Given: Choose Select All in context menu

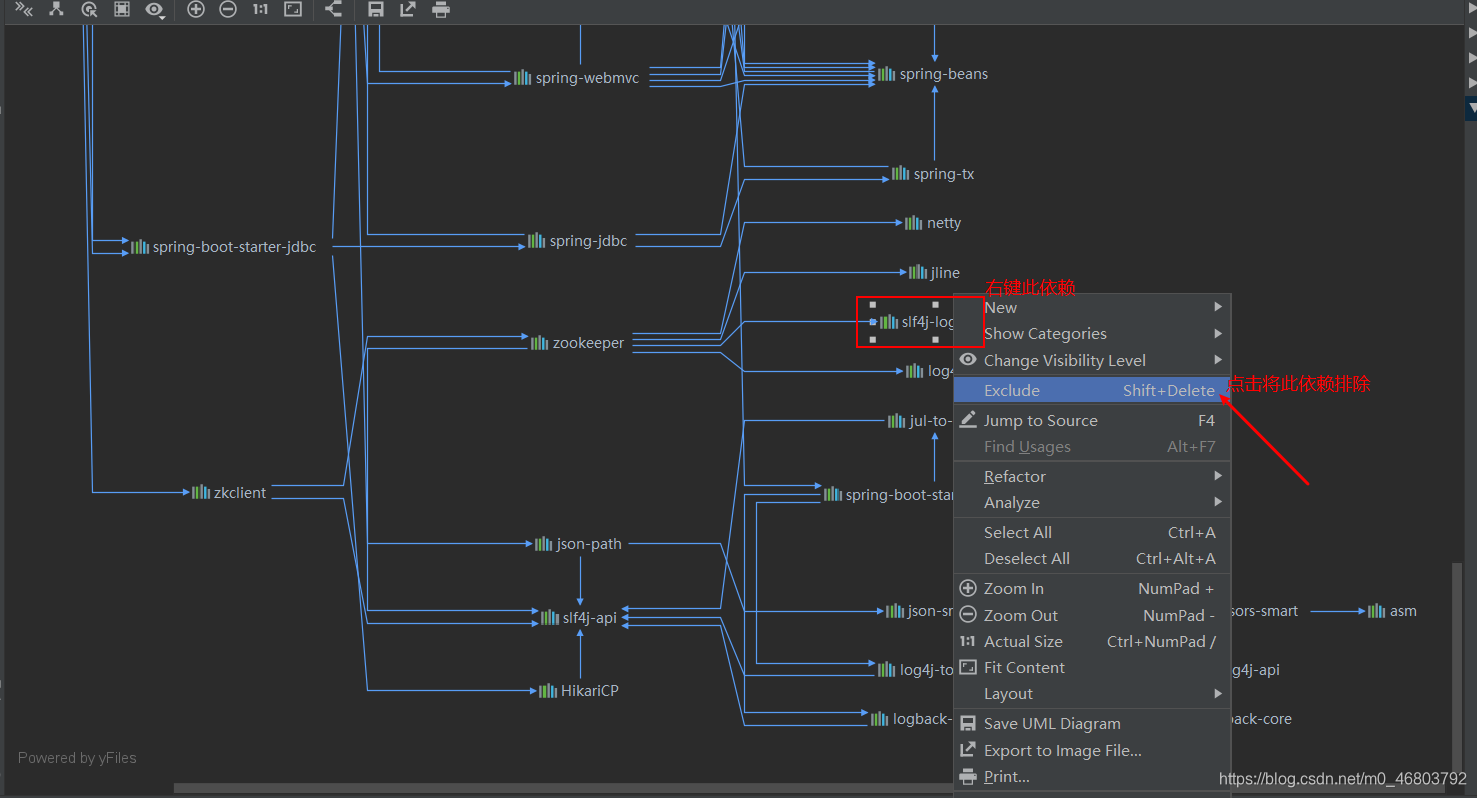Looking at the screenshot, I should click(x=1092, y=532).
